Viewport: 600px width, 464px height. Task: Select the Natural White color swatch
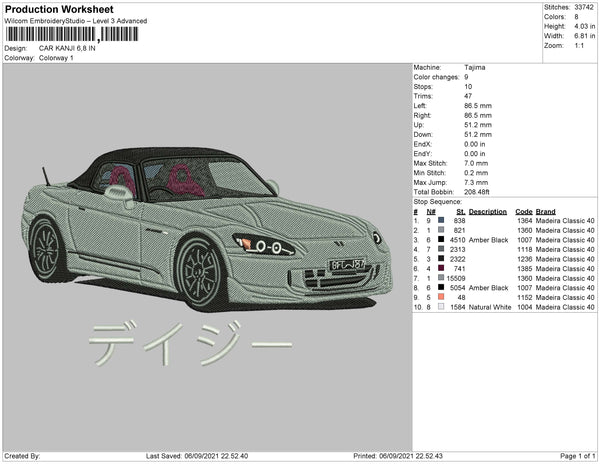coord(440,306)
